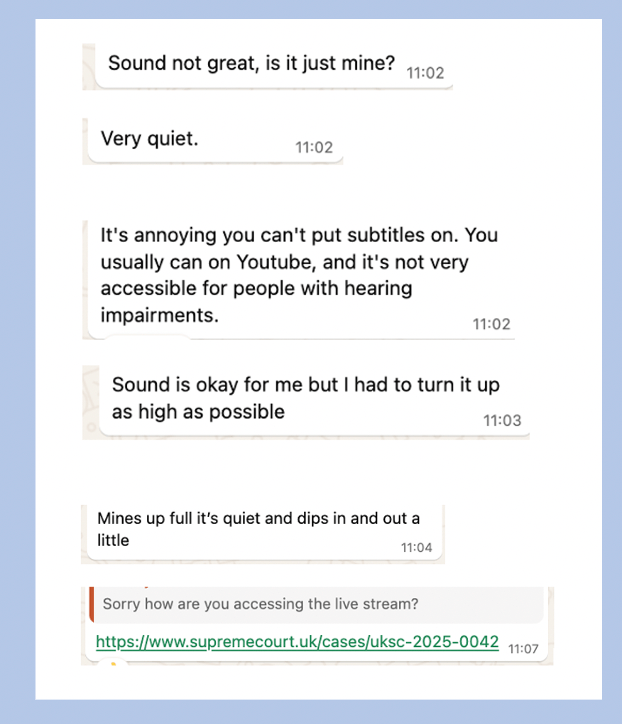Click the 11:02 timestamp beside 'Very quiet.'
The height and width of the screenshot is (724, 628).
click(x=314, y=147)
